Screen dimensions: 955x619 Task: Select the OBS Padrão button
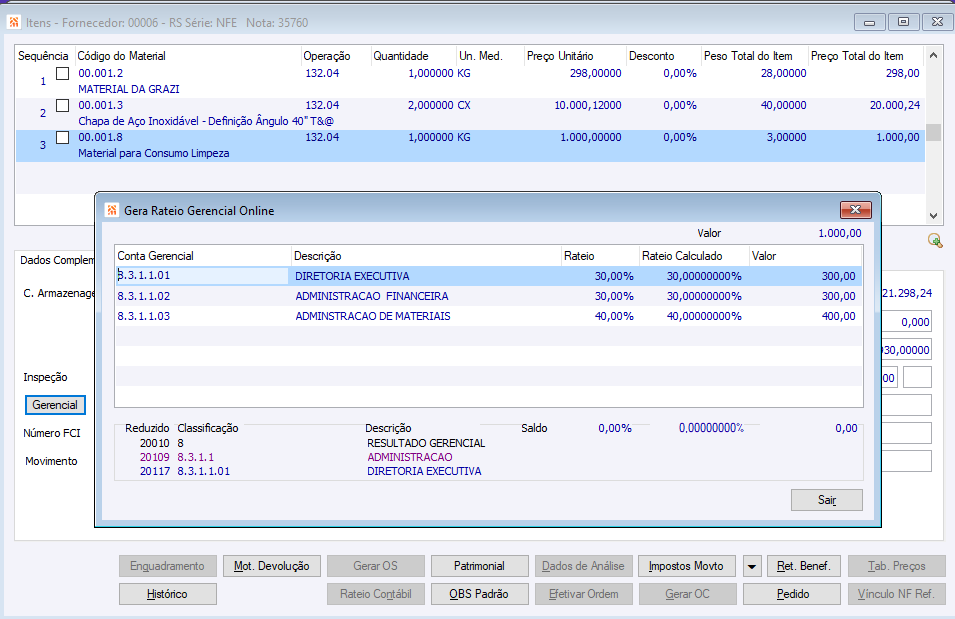click(478, 594)
